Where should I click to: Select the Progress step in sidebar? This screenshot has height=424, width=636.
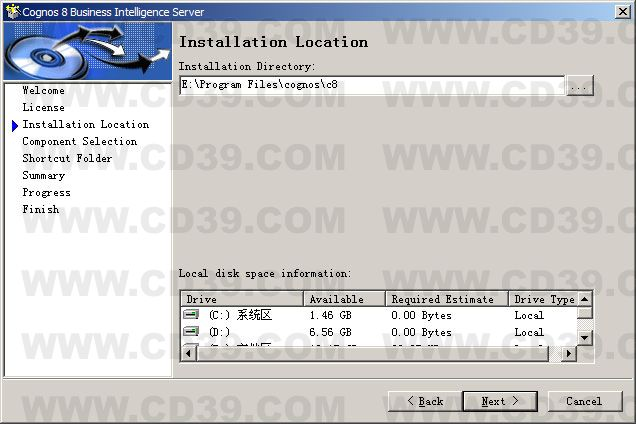46,193
